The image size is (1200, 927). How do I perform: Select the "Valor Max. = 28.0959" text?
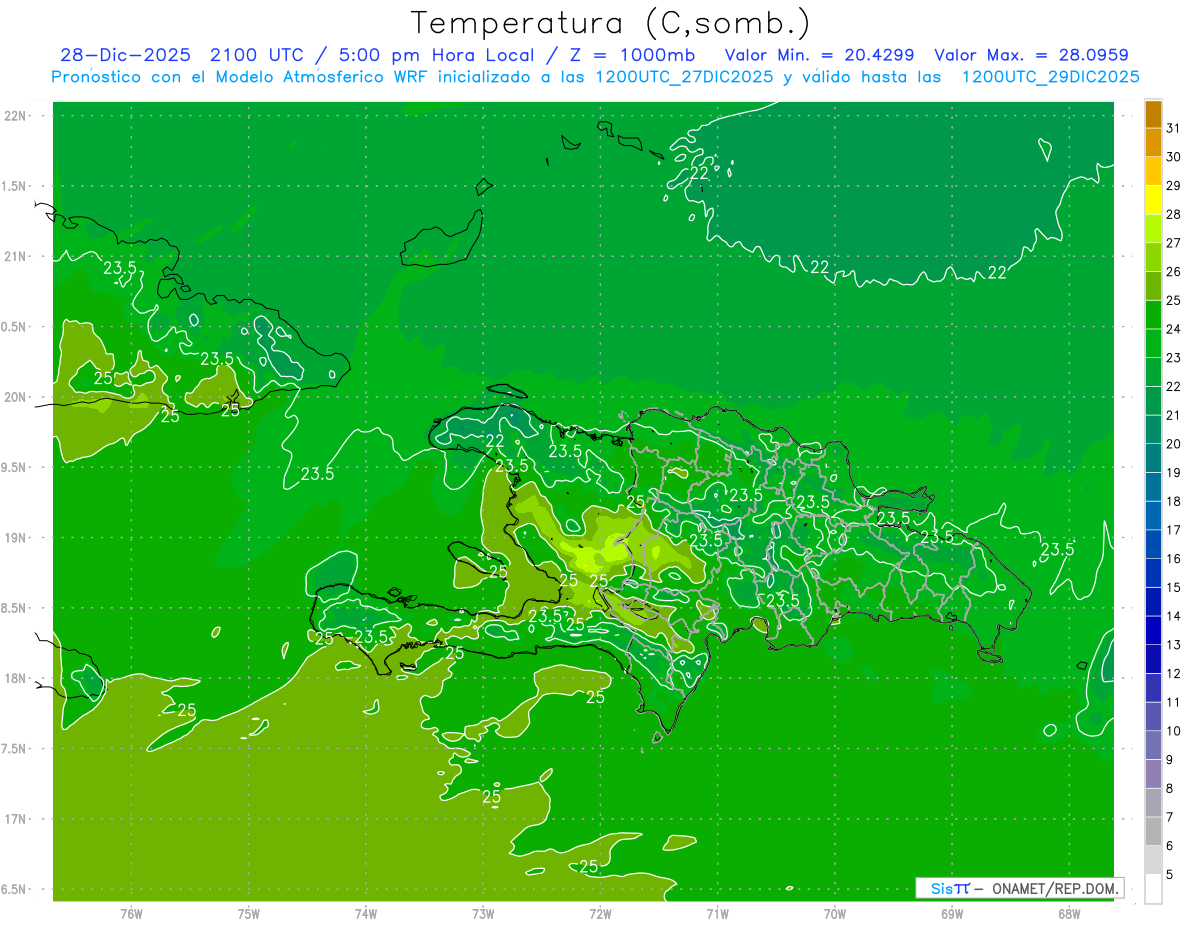[1032, 55]
